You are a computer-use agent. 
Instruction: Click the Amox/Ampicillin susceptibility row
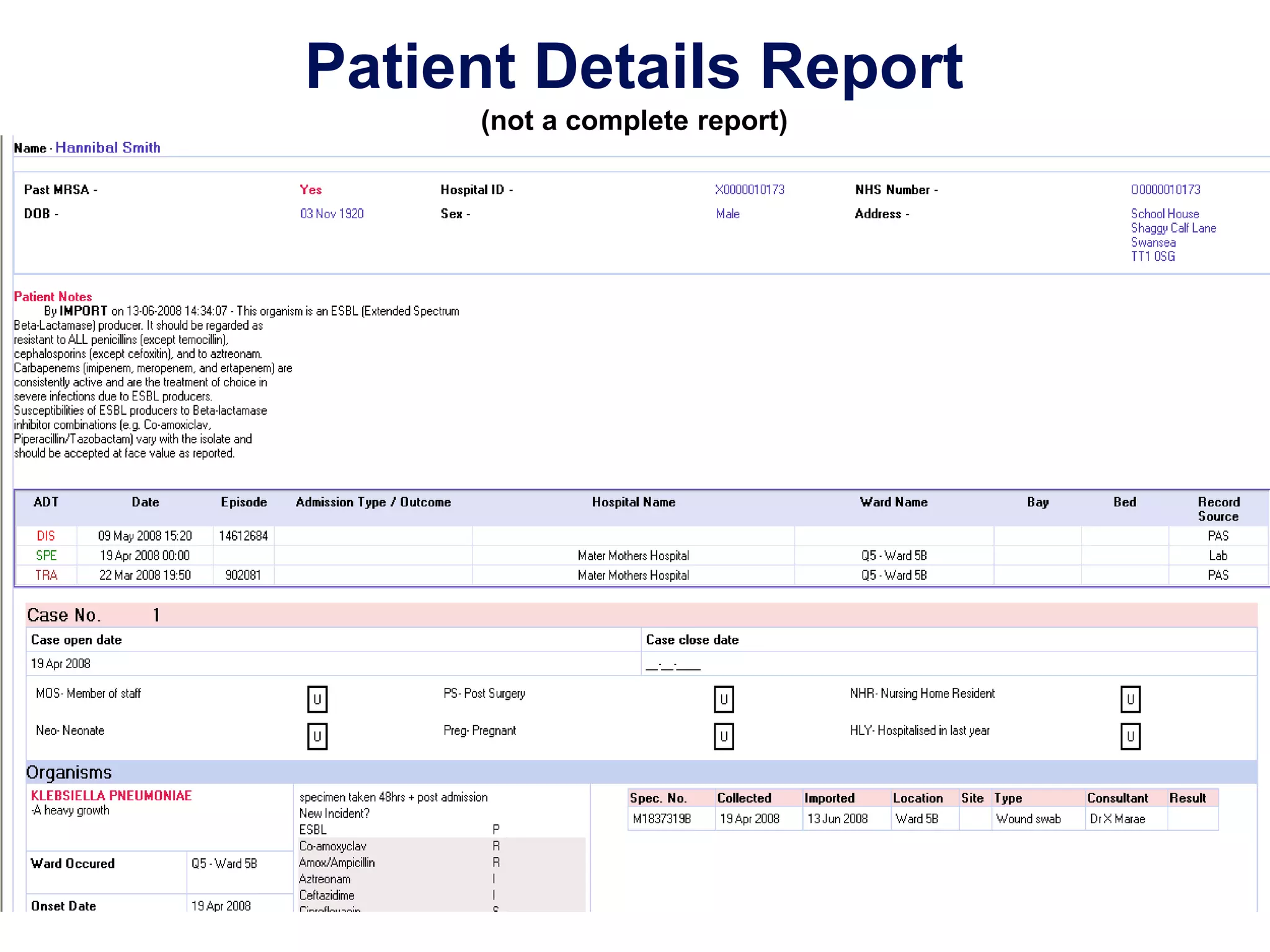point(442,863)
